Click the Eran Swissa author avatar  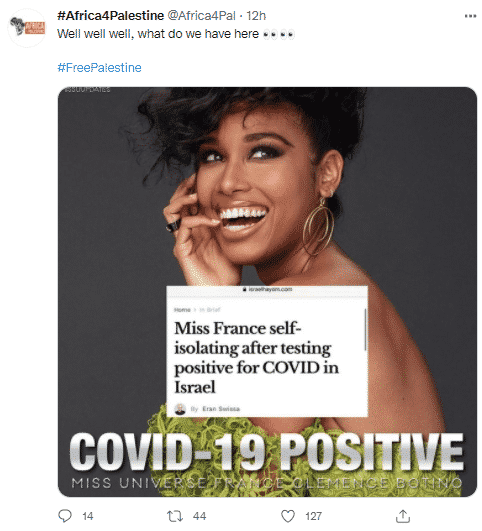[x=180, y=409]
